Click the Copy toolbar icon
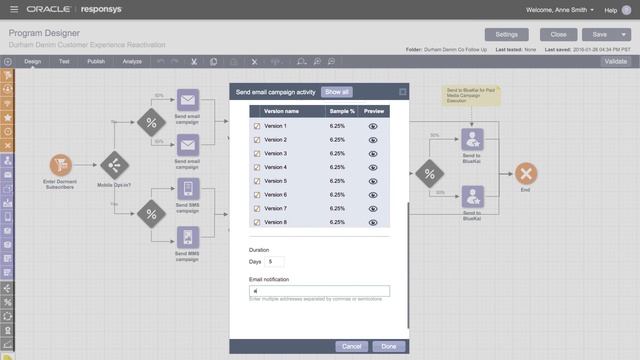The height and width of the screenshot is (360, 640). pyautogui.click(x=213, y=62)
